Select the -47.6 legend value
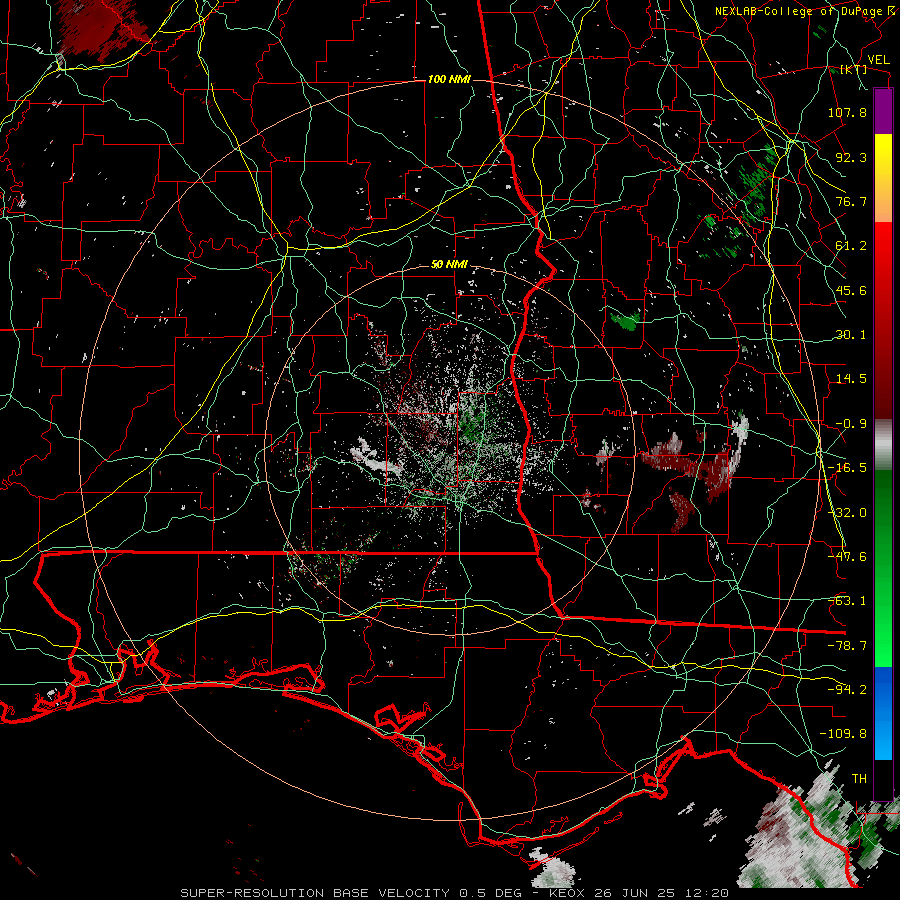 pos(847,556)
